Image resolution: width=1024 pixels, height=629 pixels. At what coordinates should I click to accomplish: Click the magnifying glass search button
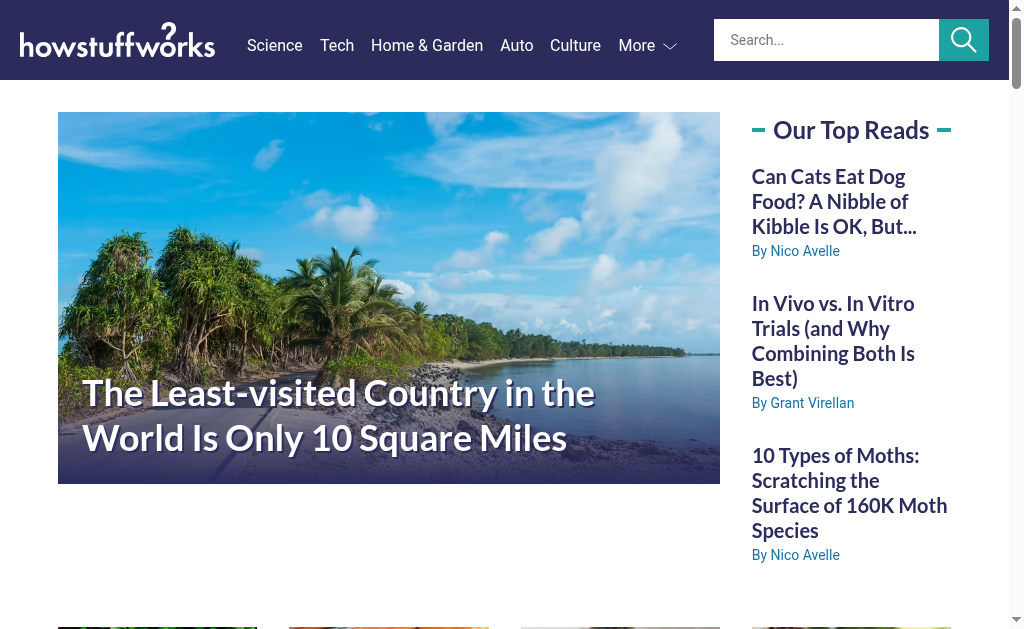point(963,40)
